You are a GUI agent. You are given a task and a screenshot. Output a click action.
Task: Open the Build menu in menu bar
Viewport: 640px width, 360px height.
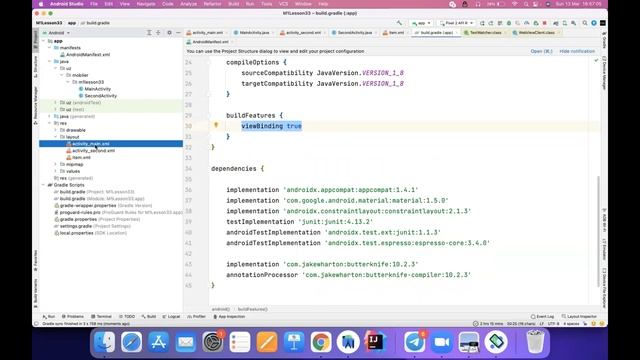[234, 4]
